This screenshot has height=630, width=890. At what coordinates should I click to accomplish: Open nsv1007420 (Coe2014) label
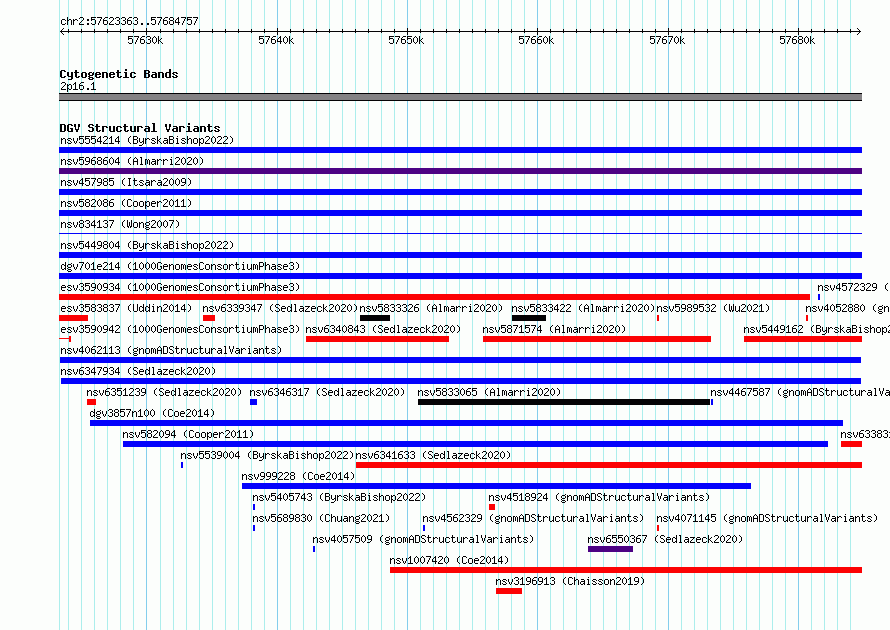click(449, 560)
